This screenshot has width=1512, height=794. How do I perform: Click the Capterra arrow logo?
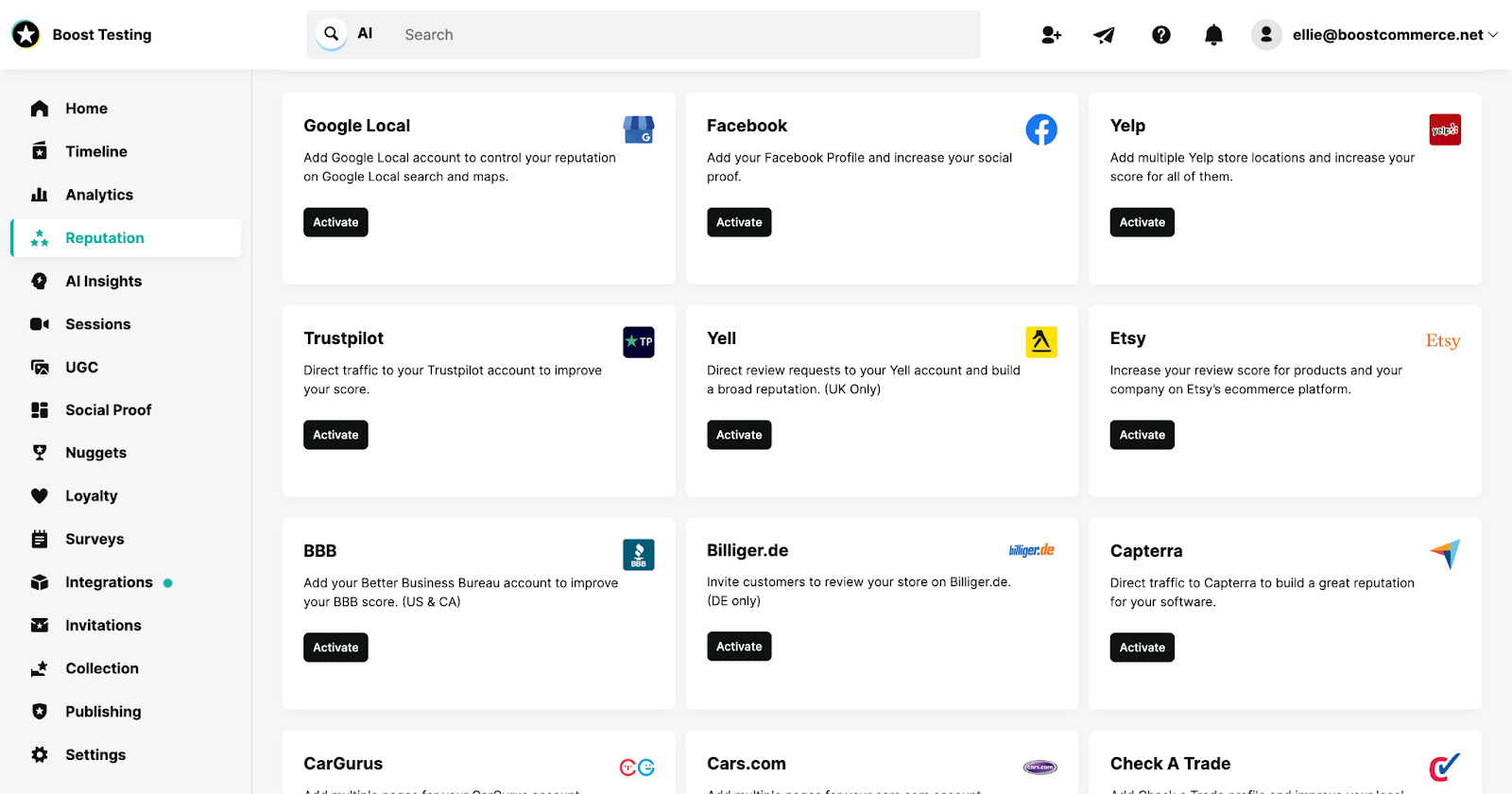1445,554
